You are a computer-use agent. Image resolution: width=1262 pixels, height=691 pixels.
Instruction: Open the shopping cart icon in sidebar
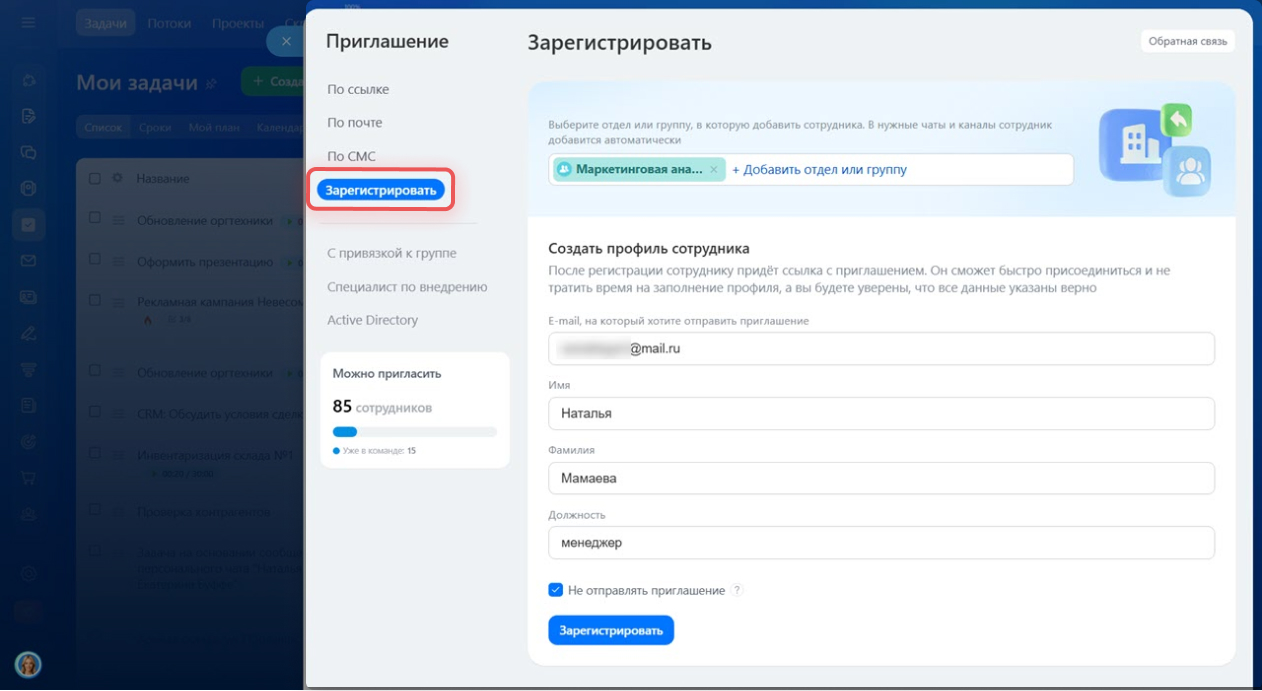point(29,477)
